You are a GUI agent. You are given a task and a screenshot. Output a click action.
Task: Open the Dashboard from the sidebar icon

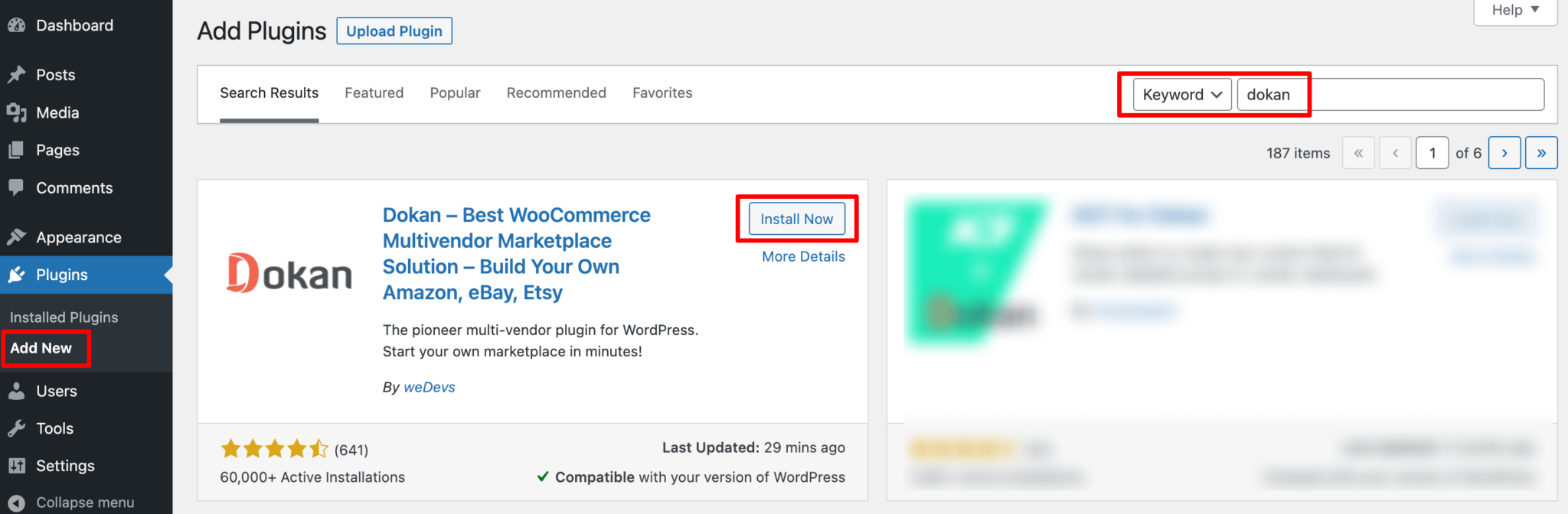(x=17, y=24)
